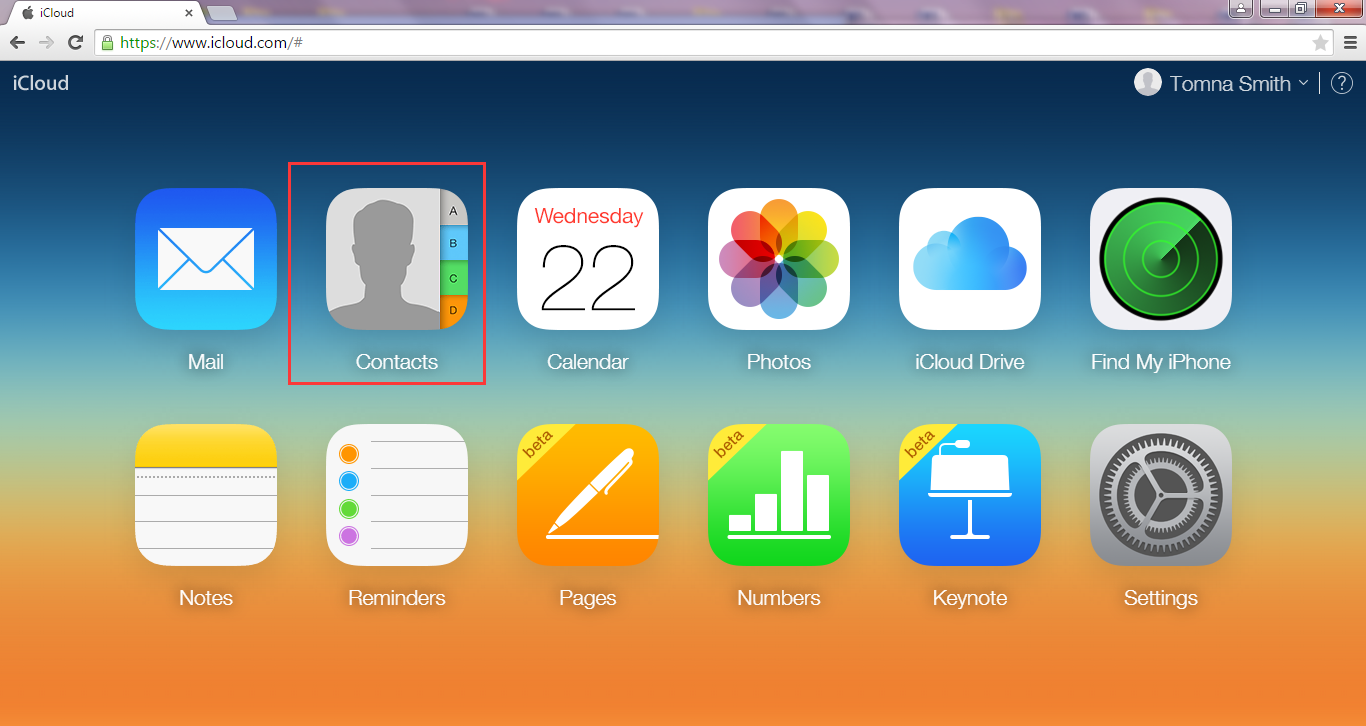
Task: Launch Keynote beta
Action: click(x=969, y=495)
